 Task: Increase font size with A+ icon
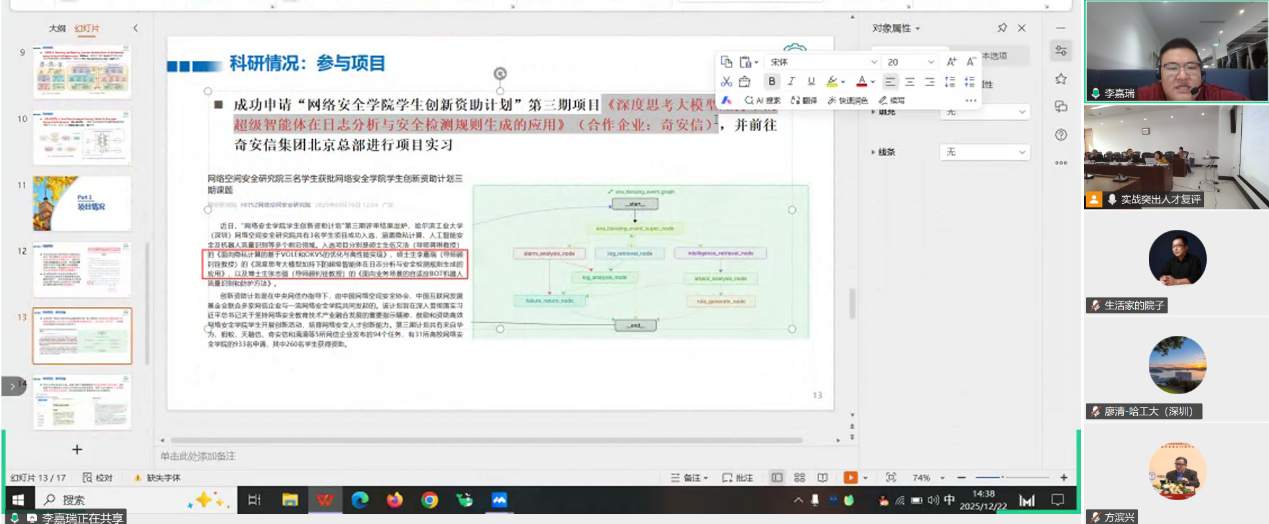(x=952, y=62)
